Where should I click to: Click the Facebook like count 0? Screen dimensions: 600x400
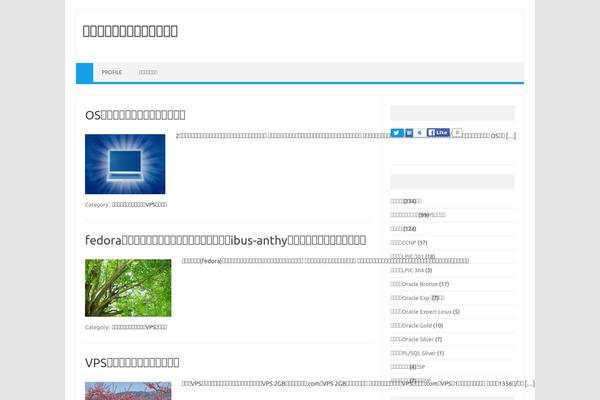click(457, 132)
